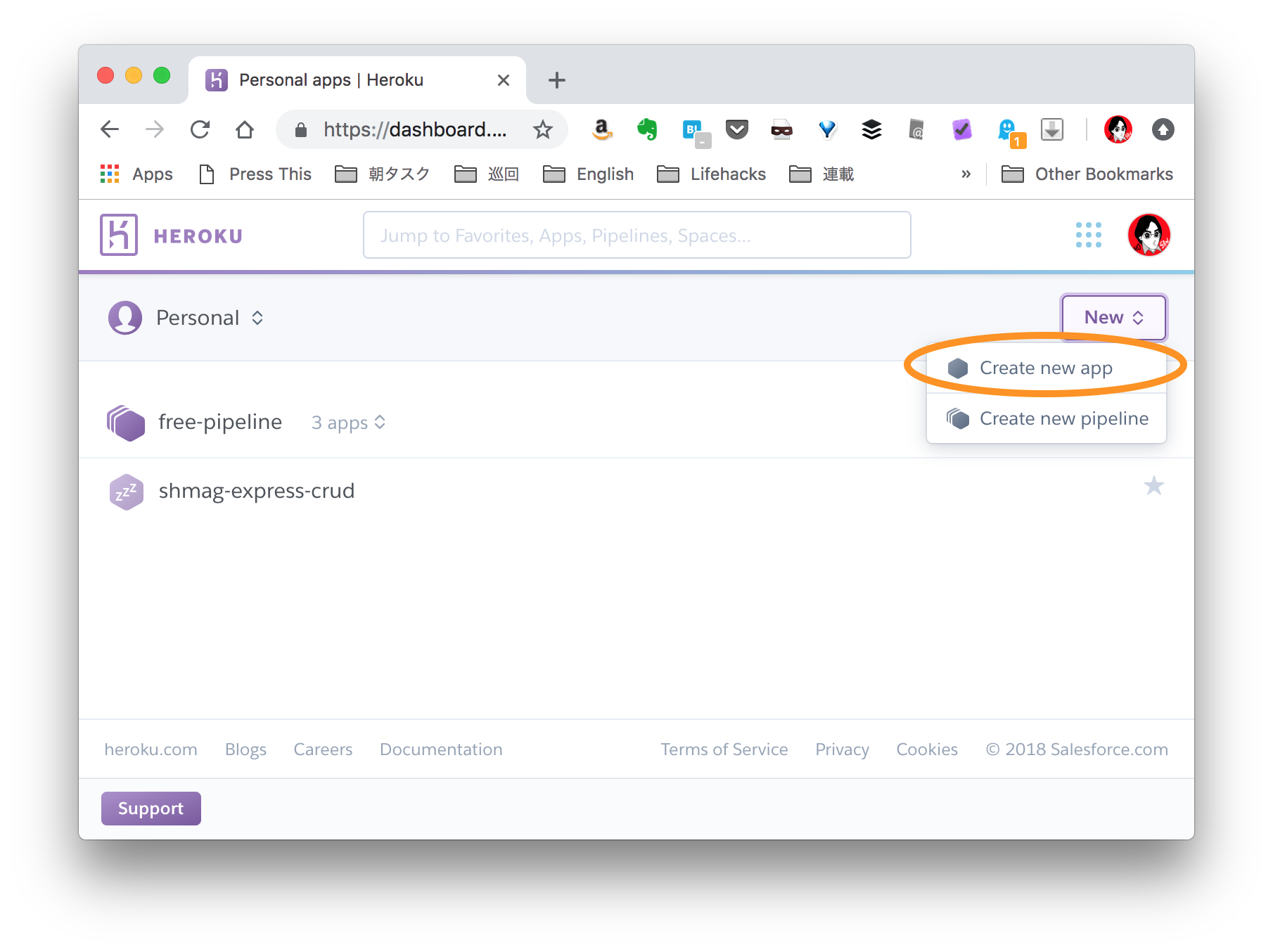Open the Chrome profile avatar
The image size is (1273, 952).
(1118, 129)
